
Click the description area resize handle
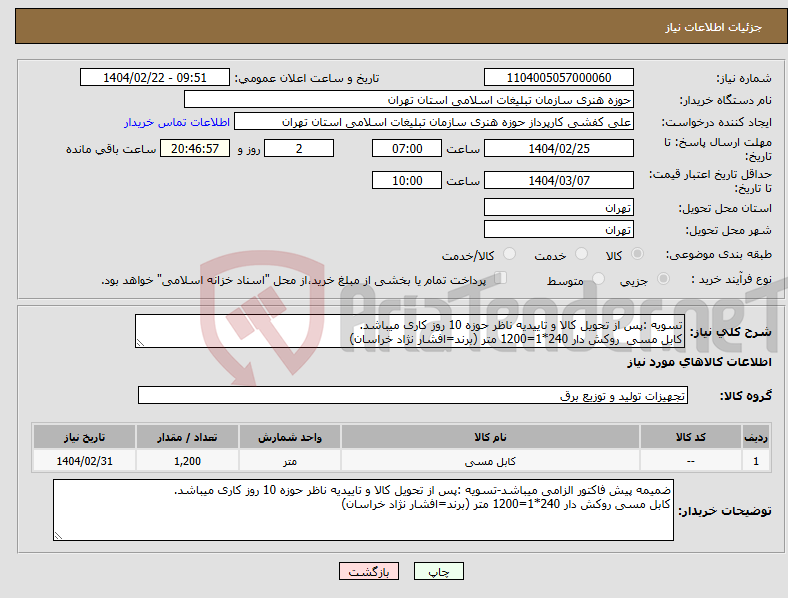pyautogui.click(x=140, y=343)
